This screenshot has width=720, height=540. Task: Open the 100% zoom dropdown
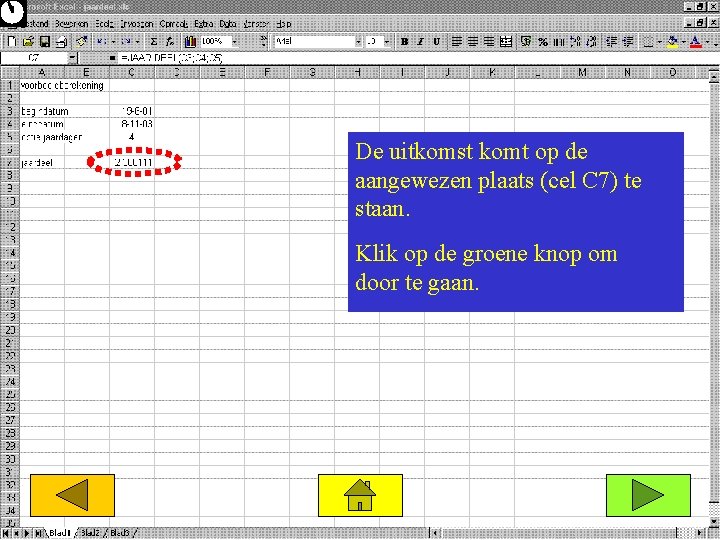pos(235,42)
